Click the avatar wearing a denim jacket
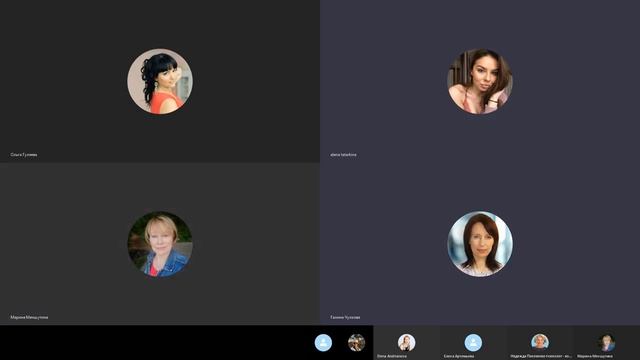 click(x=160, y=244)
